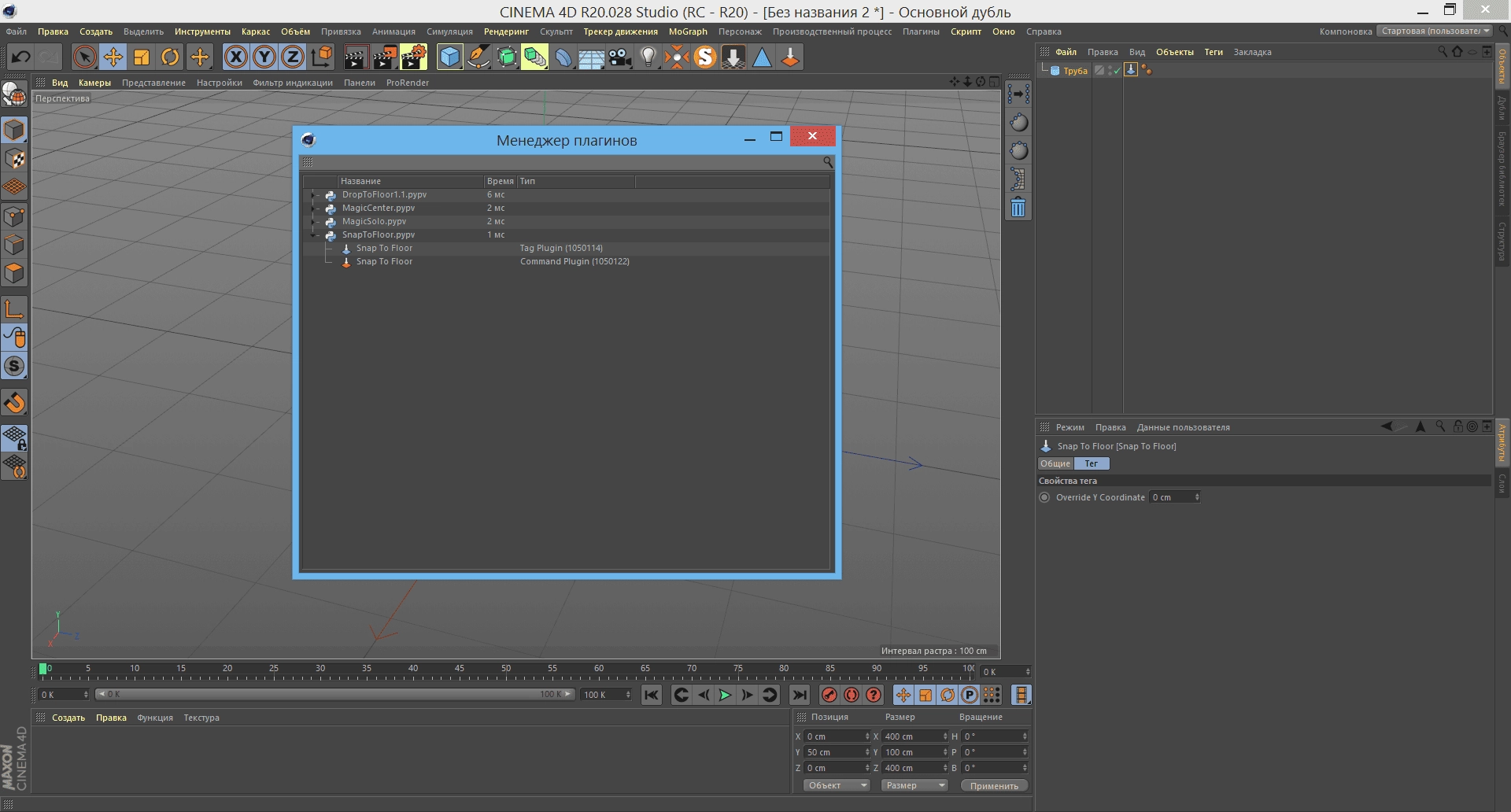Image resolution: width=1511 pixels, height=812 pixels.
Task: Open Edit Render Settings gear clapperboard
Action: point(414,57)
